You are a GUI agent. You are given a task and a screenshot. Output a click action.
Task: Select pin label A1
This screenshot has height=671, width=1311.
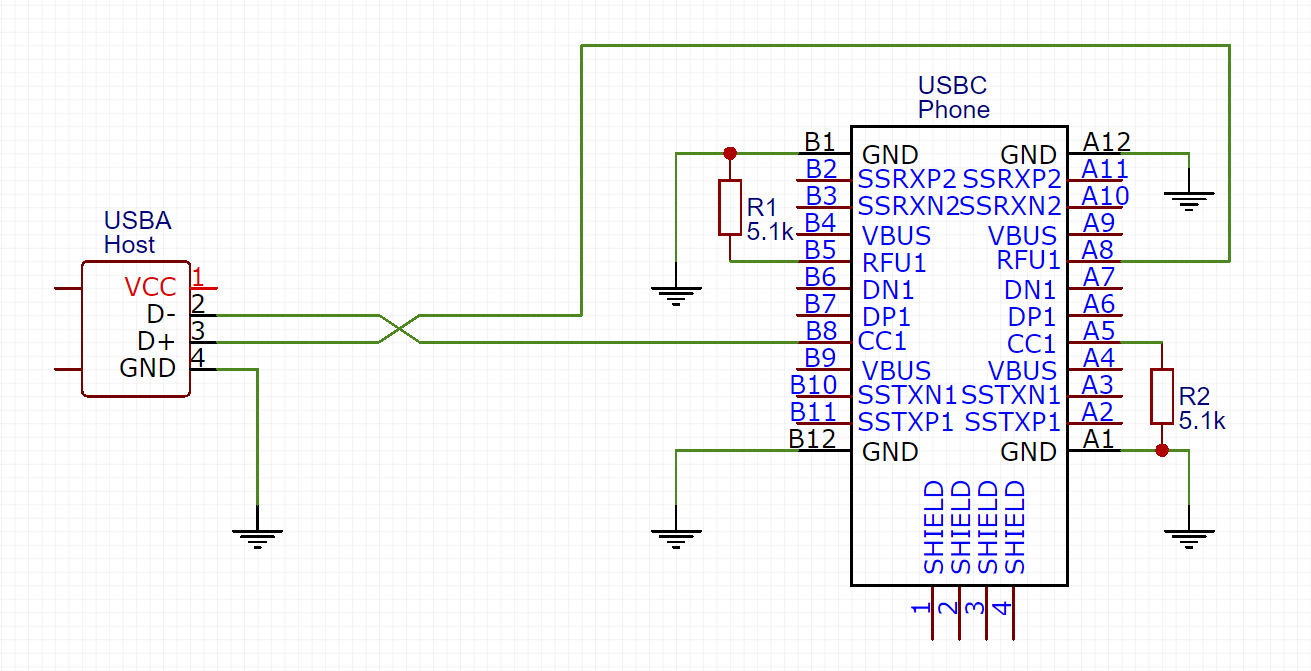[x=1098, y=438]
